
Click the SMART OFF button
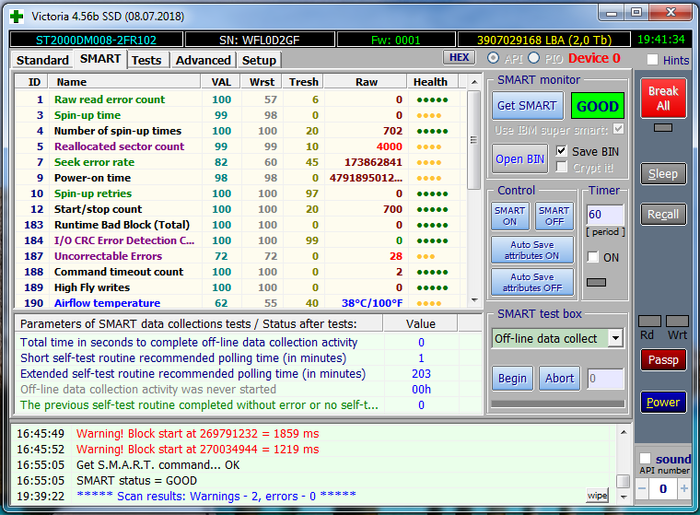(x=554, y=216)
